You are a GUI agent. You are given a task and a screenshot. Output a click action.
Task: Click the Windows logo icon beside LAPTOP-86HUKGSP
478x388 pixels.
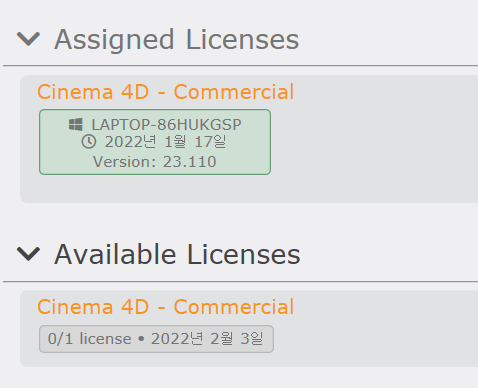(76, 125)
